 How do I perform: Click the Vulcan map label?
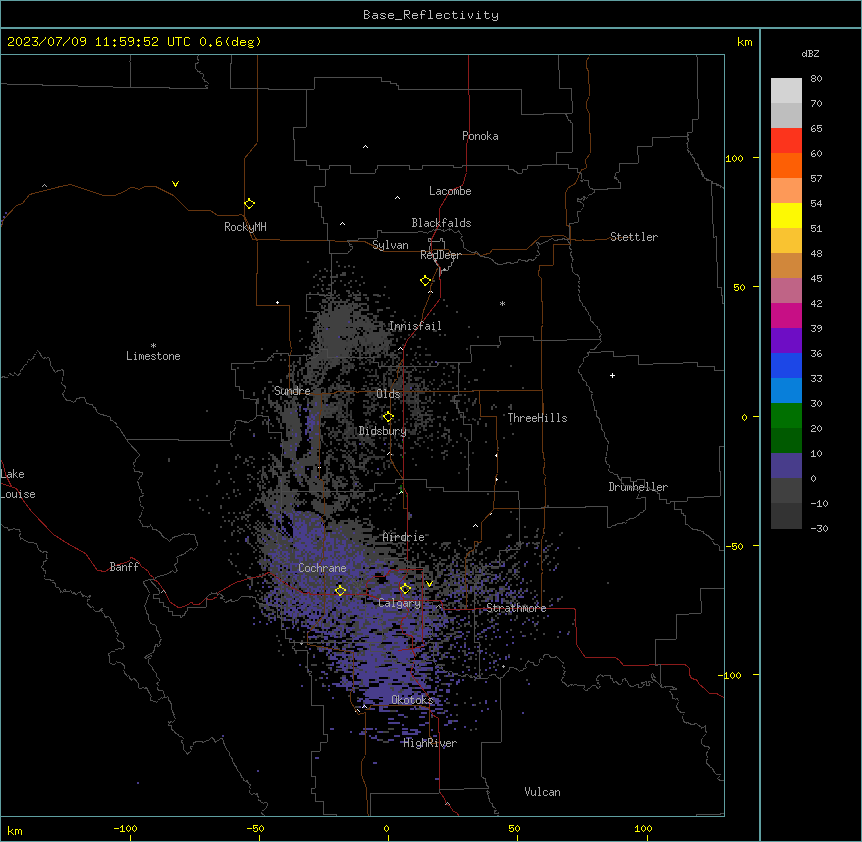[x=543, y=792]
